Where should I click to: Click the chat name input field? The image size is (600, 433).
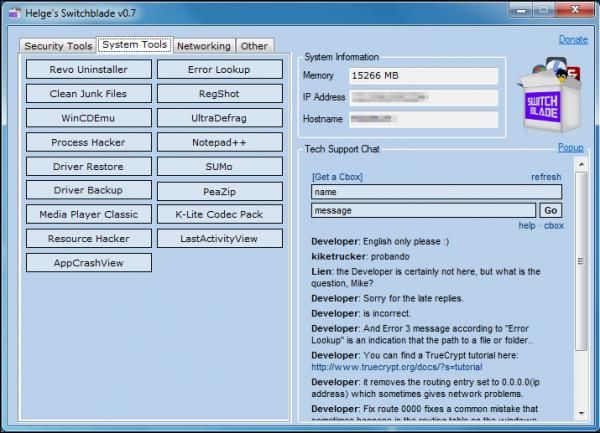436,192
